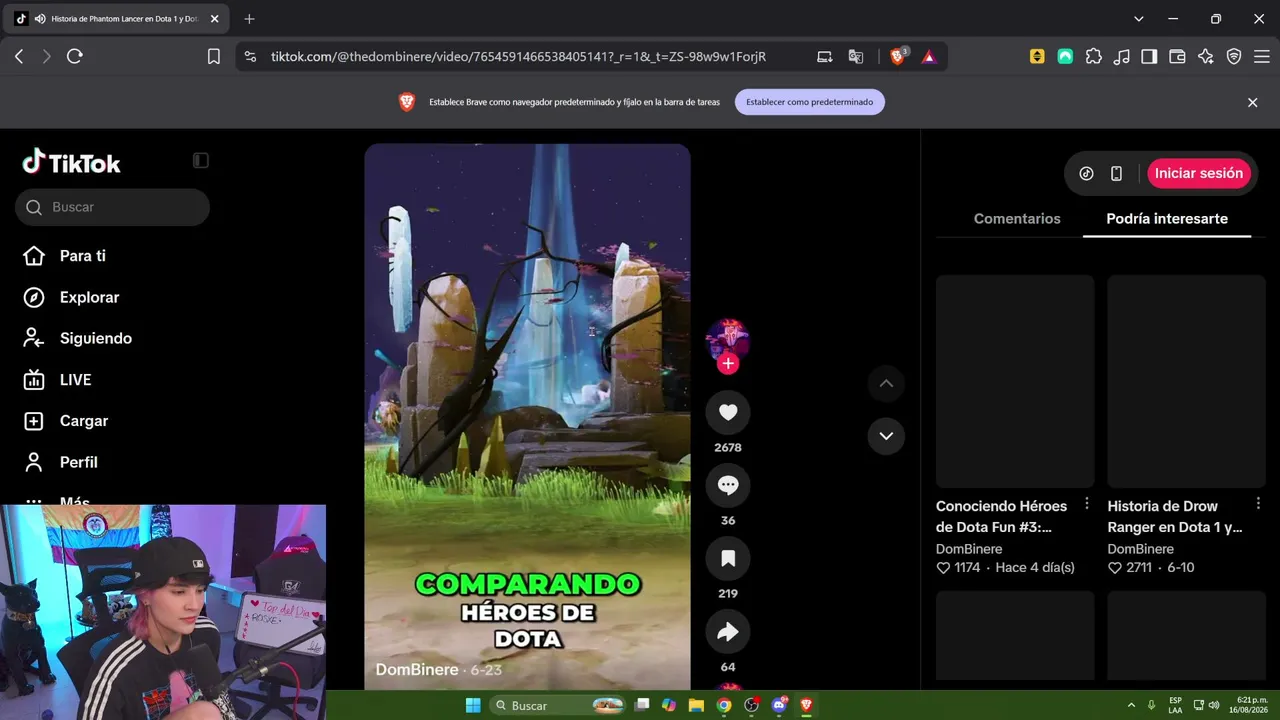
Task: Open Discord from the taskbar
Action: pos(780,705)
